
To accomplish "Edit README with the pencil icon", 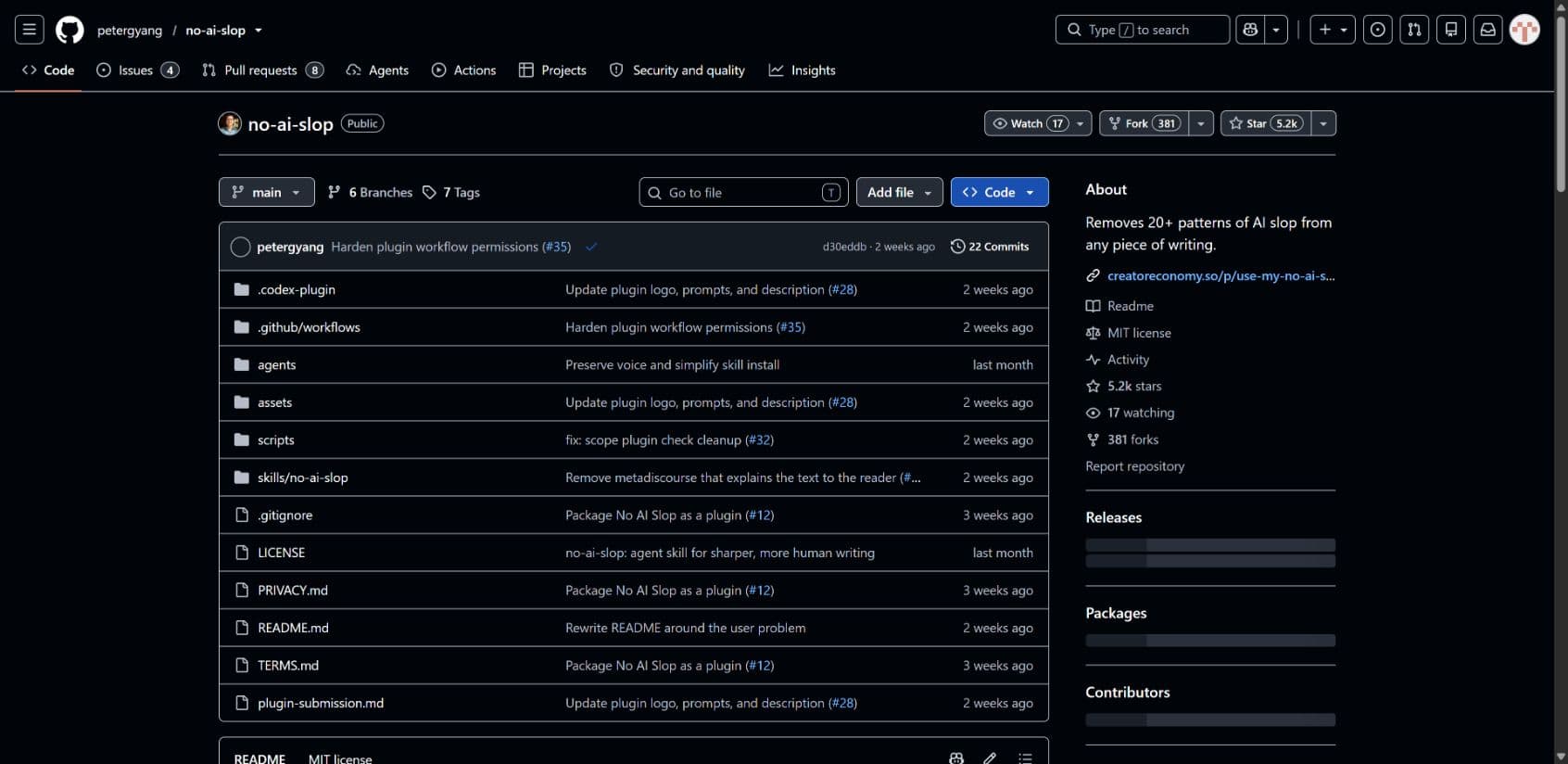I will [x=990, y=758].
